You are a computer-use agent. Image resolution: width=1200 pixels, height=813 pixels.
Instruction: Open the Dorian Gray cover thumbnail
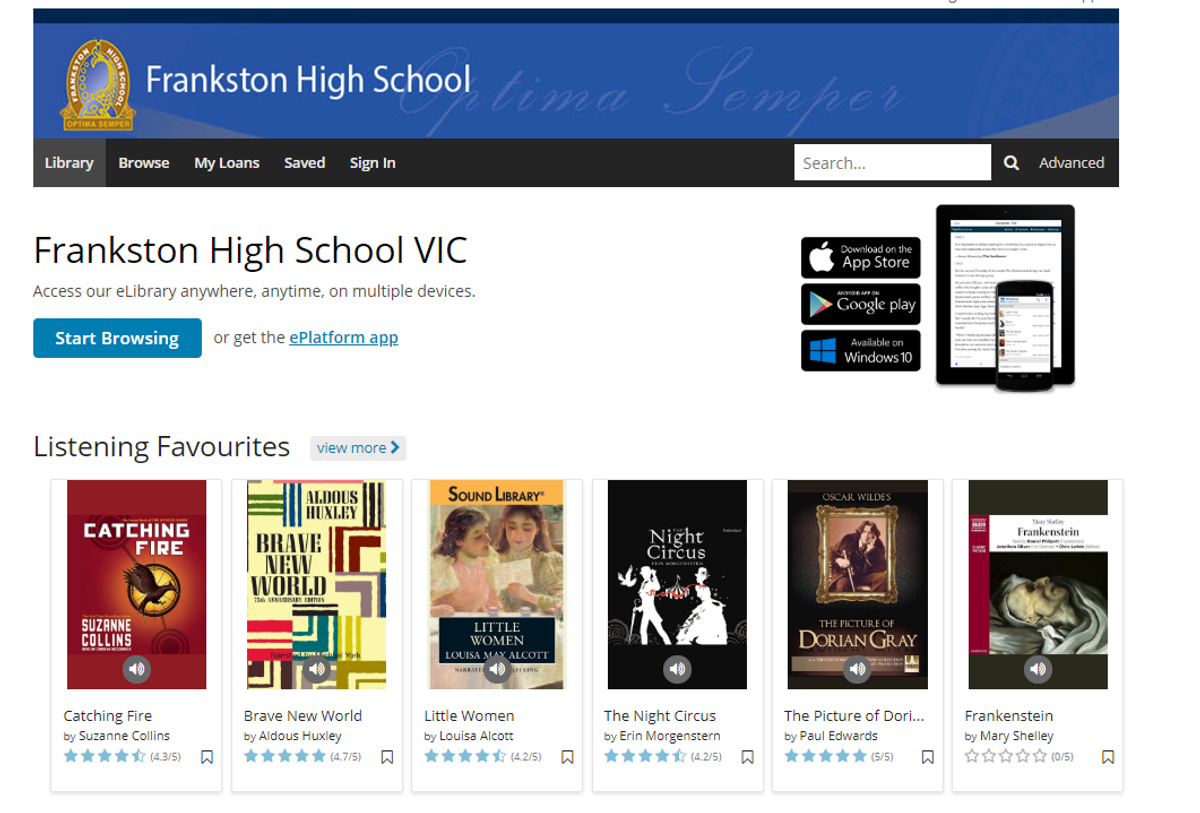click(x=857, y=585)
